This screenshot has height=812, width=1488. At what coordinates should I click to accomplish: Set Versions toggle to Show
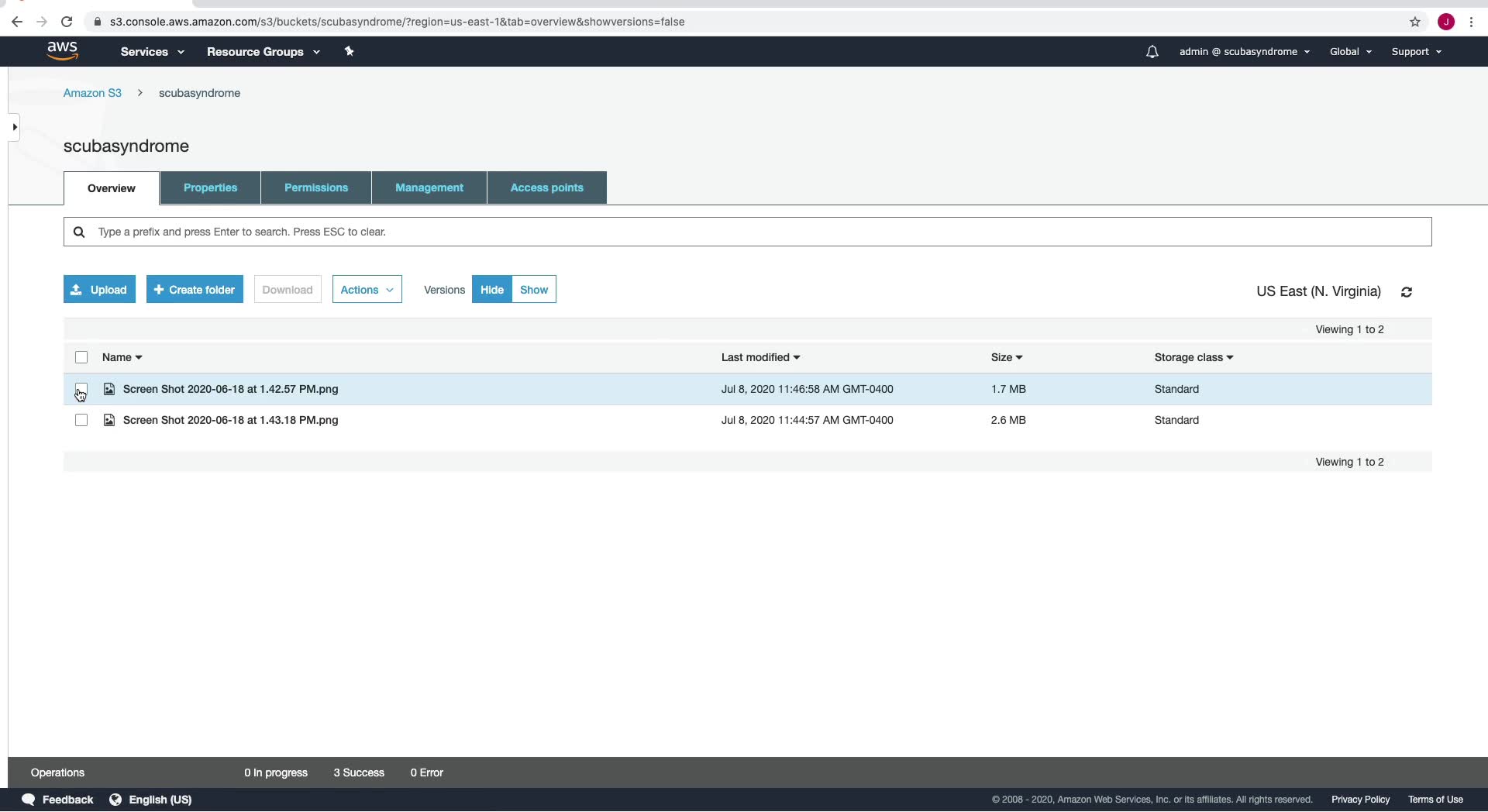coord(534,290)
